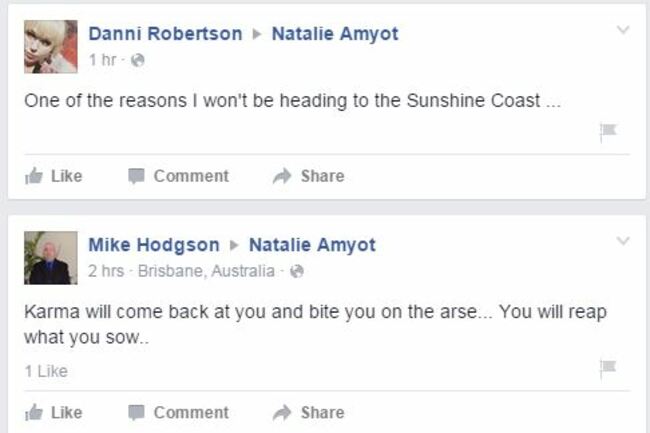View Danni Robertson's profile picture
650x433 pixels.
51,47
